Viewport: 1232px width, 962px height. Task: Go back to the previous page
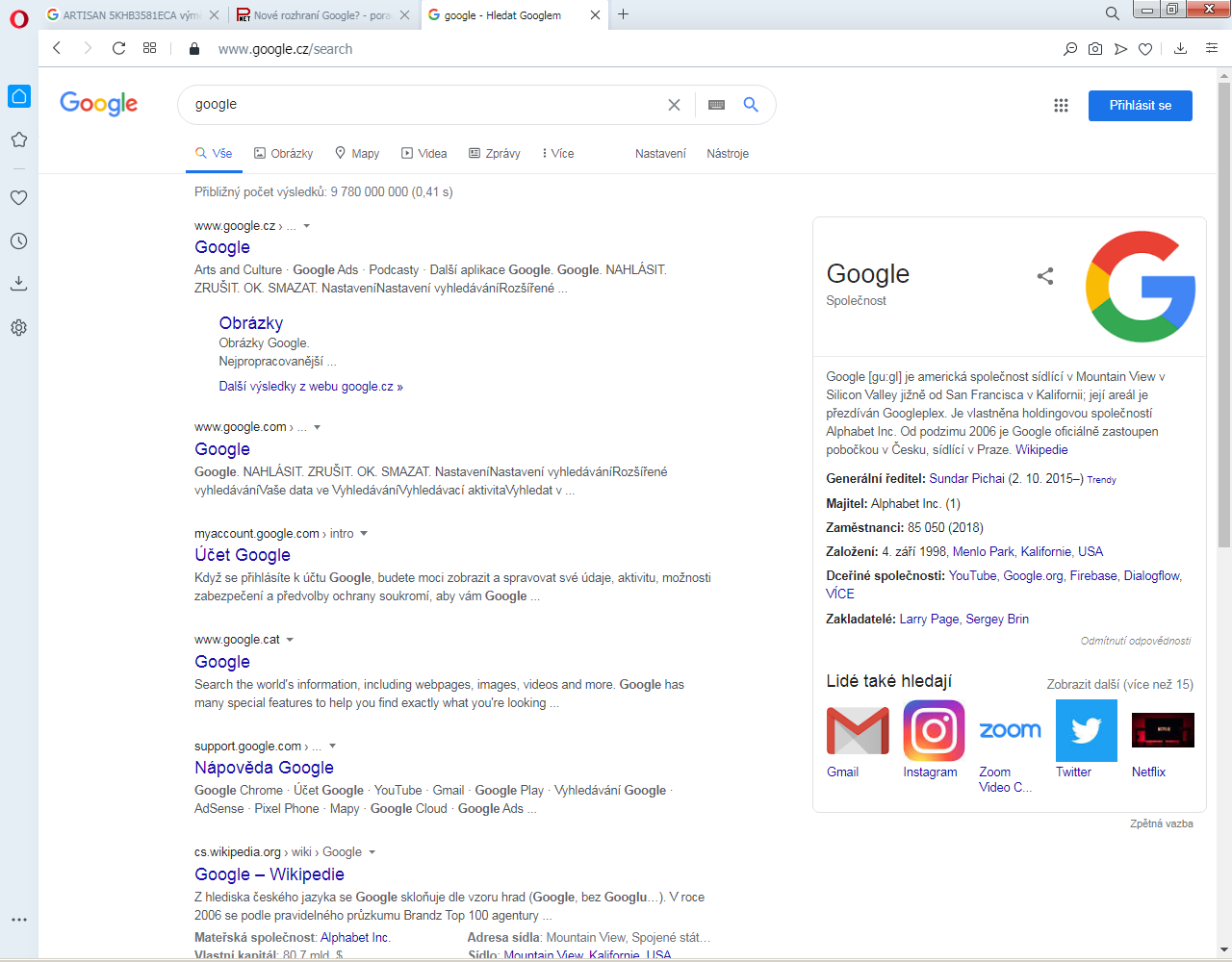click(x=57, y=48)
